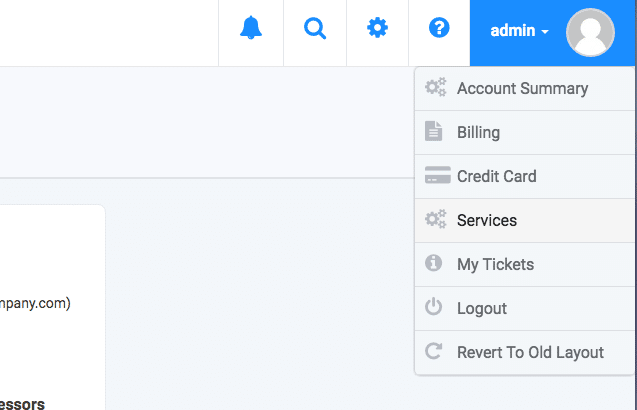This screenshot has width=637, height=410.
Task: Click the notifications bell icon
Action: pyautogui.click(x=251, y=29)
